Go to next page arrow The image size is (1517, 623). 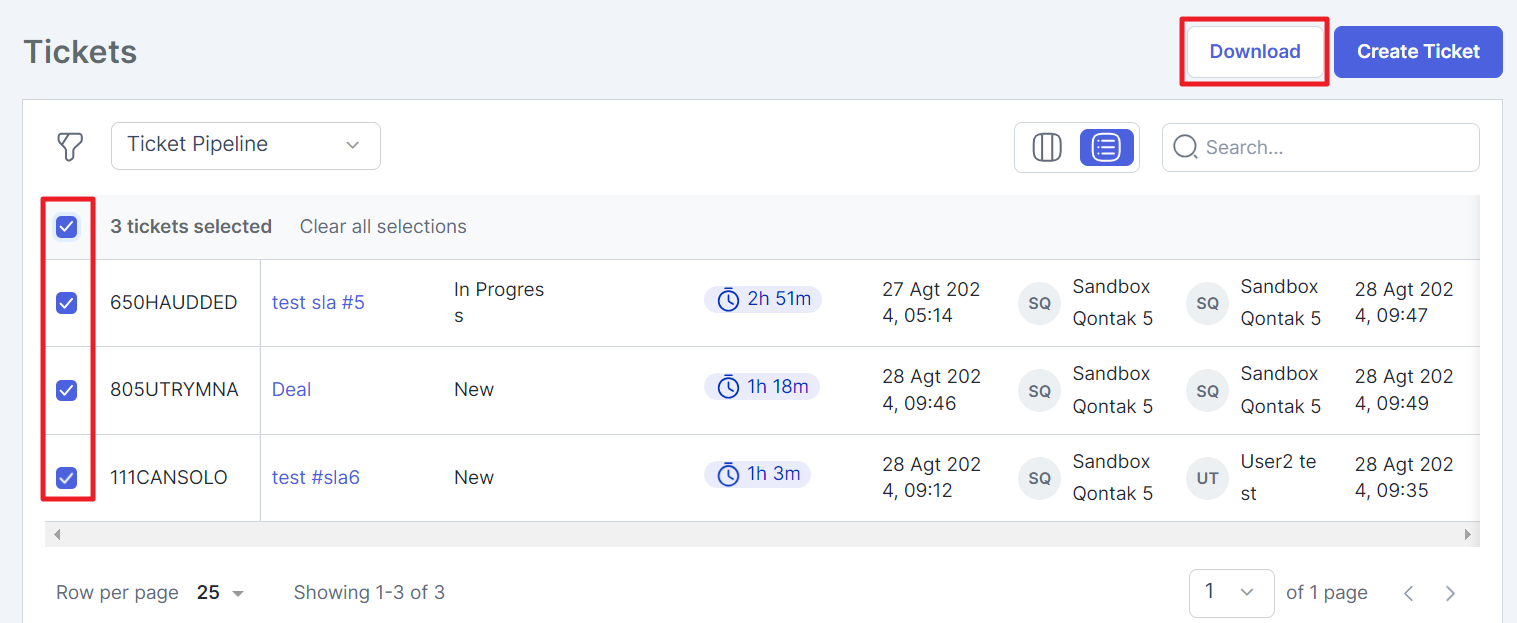coord(1451,593)
